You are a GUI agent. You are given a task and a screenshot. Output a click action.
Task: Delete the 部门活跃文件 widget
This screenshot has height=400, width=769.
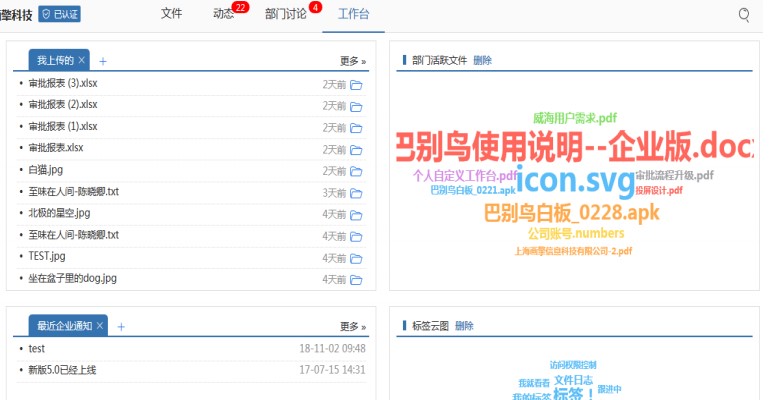click(x=483, y=60)
